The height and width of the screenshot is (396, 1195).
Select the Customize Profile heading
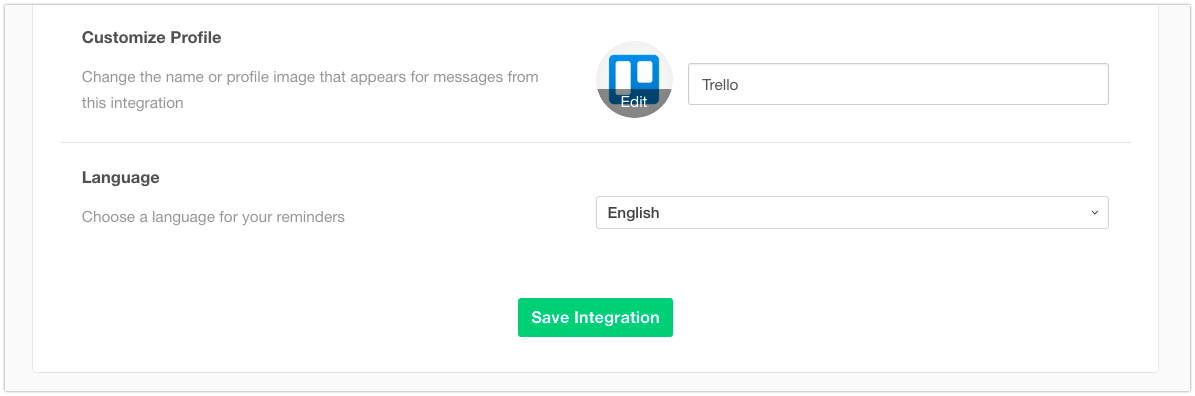tap(152, 37)
